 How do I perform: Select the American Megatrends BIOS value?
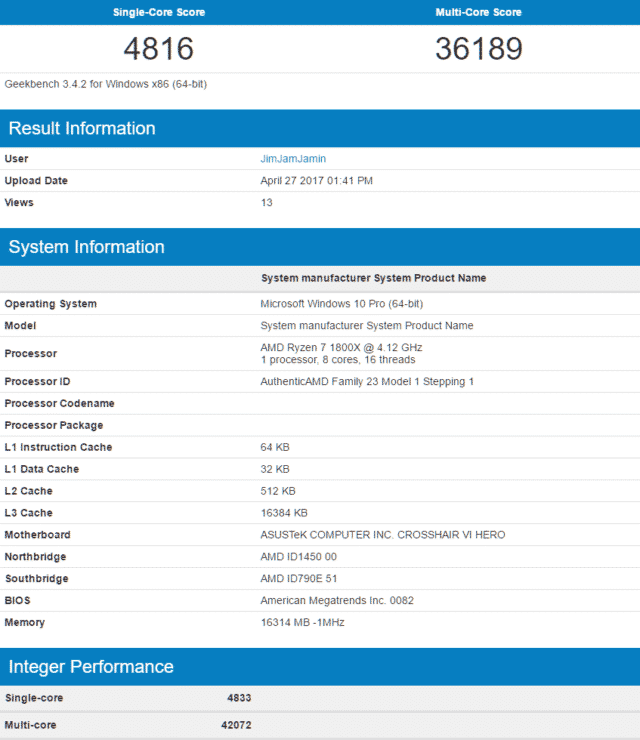pyautogui.click(x=337, y=600)
